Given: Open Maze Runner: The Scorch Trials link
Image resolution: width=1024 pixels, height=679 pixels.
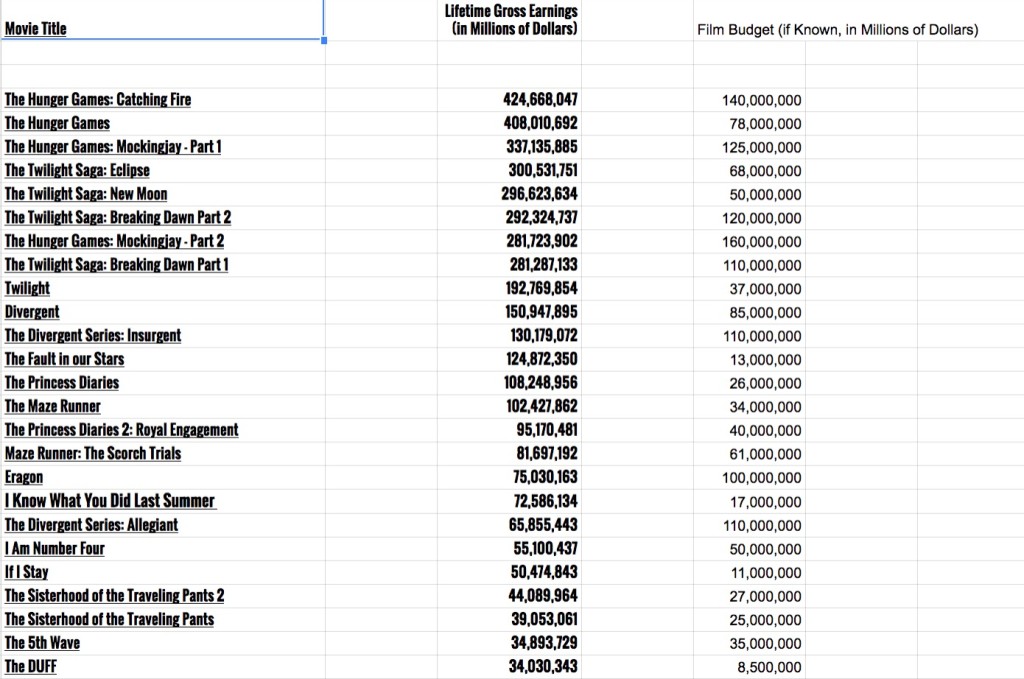Looking at the screenshot, I should (x=93, y=452).
